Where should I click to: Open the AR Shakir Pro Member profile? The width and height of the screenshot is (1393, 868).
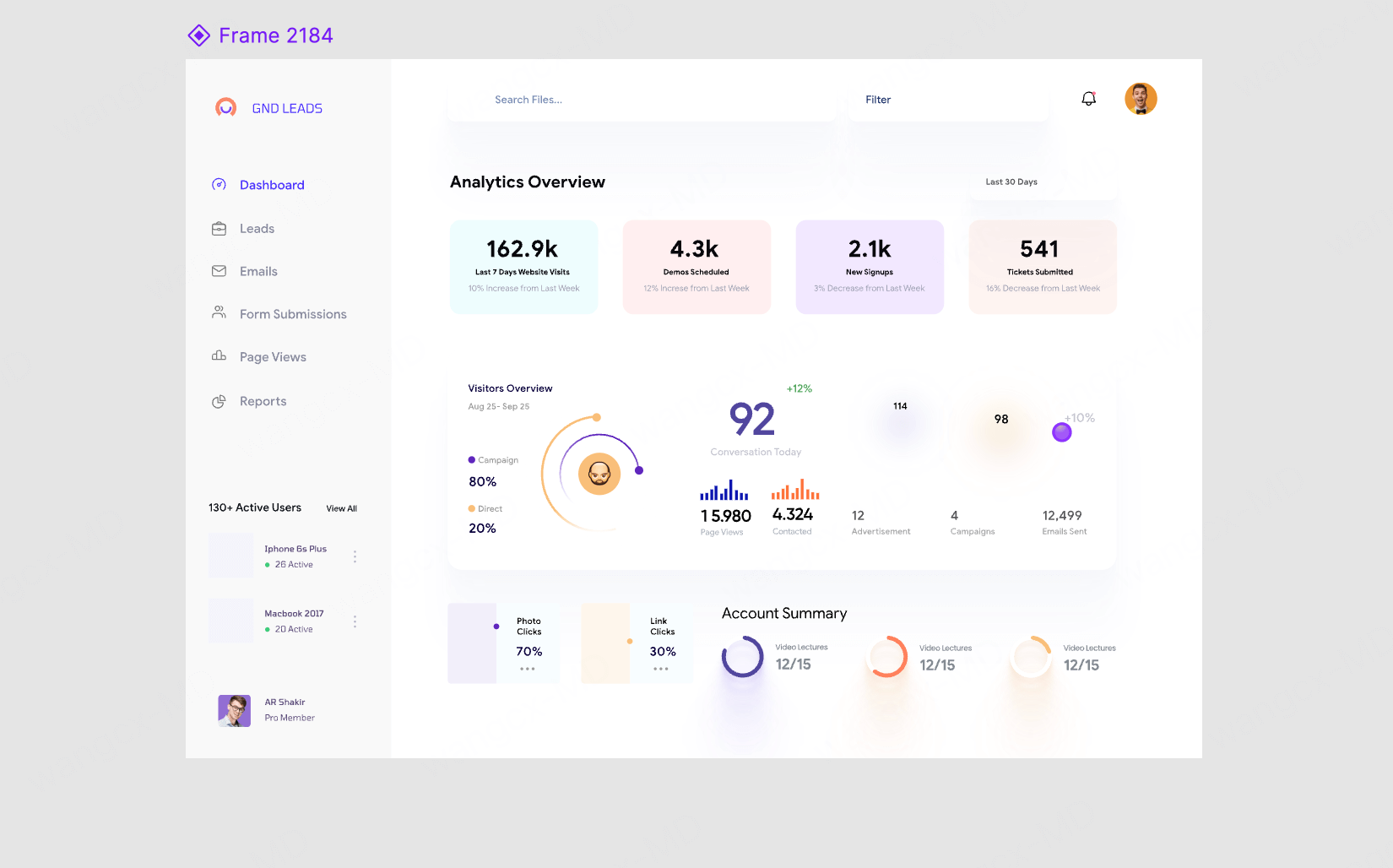pyautogui.click(x=266, y=710)
